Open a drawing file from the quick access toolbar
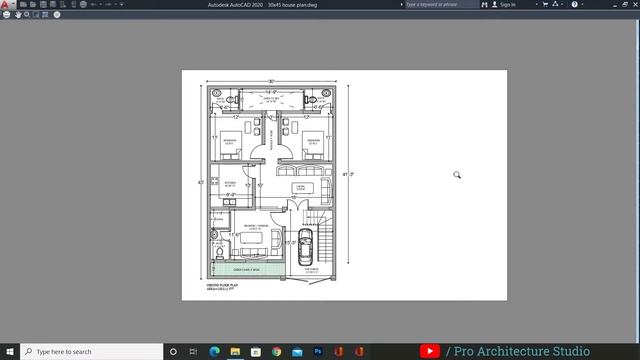Viewport: 640px width, 360px height. coord(33,4)
